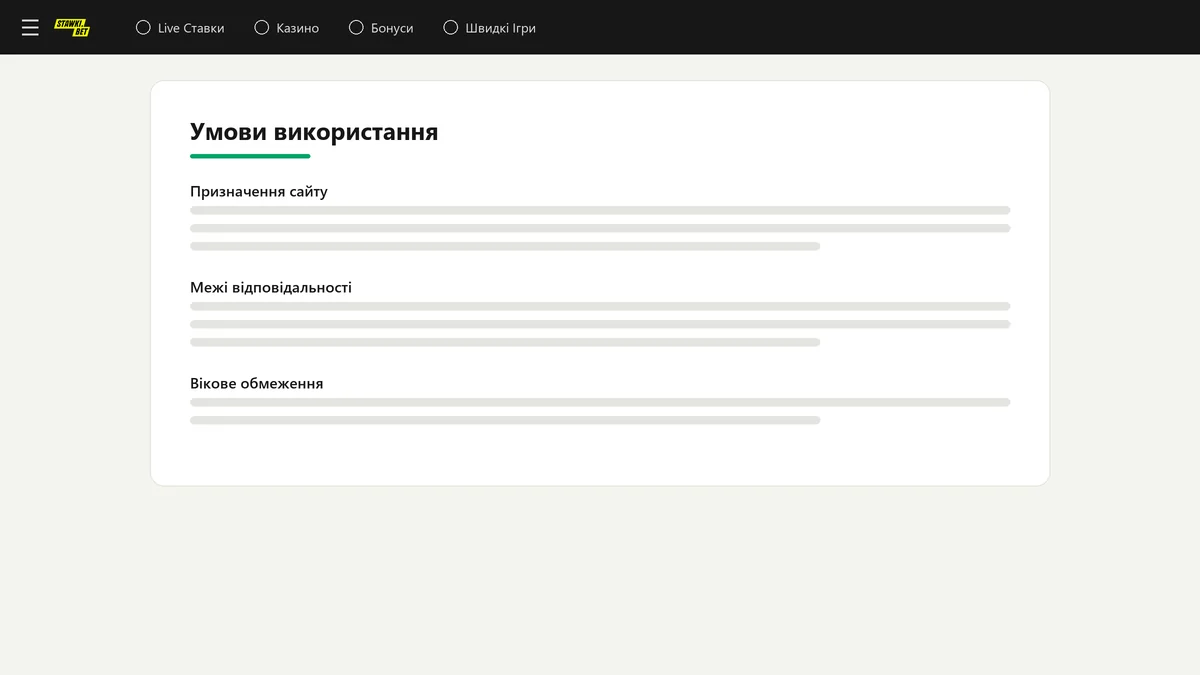
Task: Select the Вікове обмеження subheading
Action: [x=257, y=383]
